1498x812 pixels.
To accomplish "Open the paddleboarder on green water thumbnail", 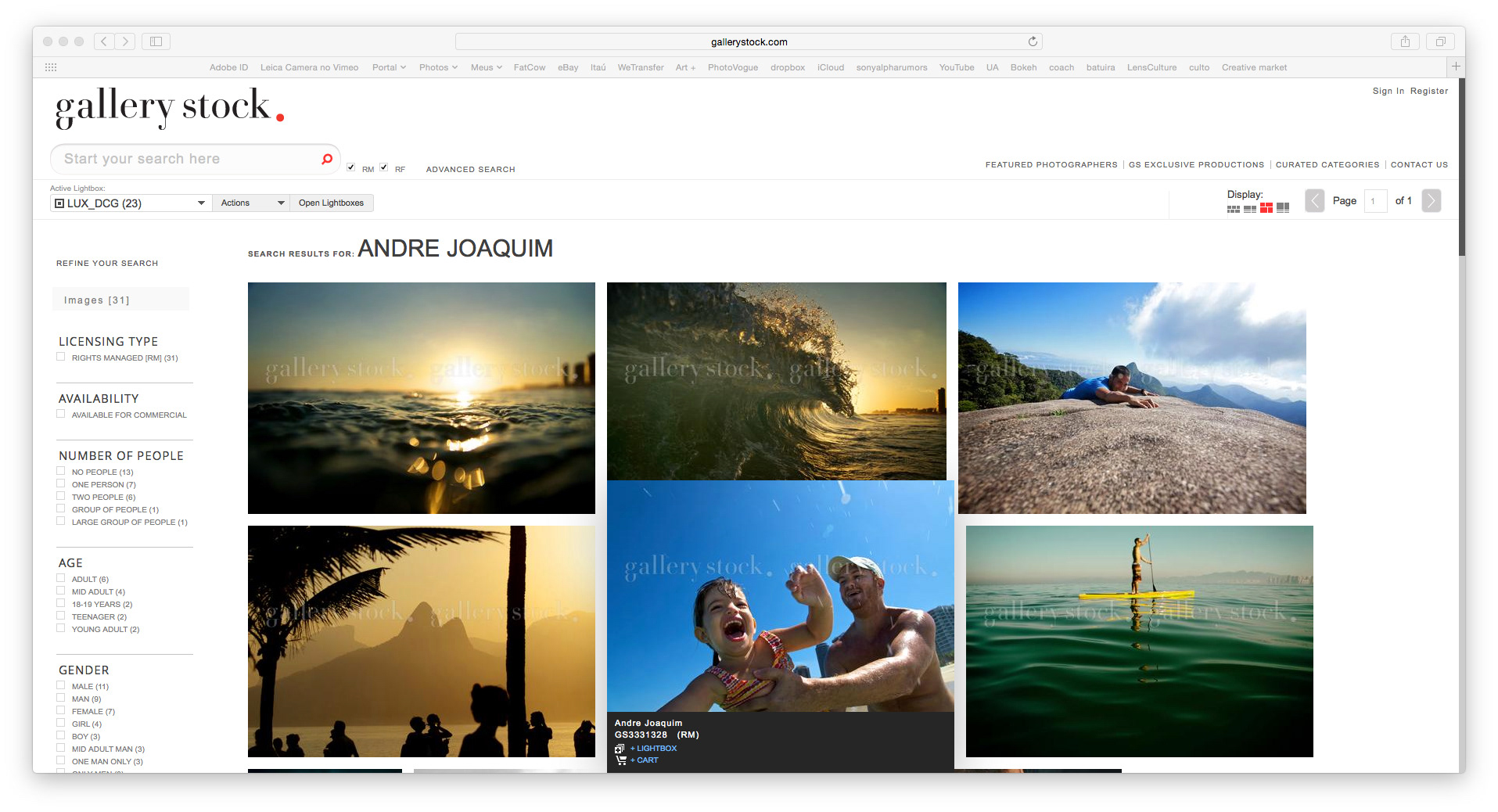I will (x=1139, y=641).
